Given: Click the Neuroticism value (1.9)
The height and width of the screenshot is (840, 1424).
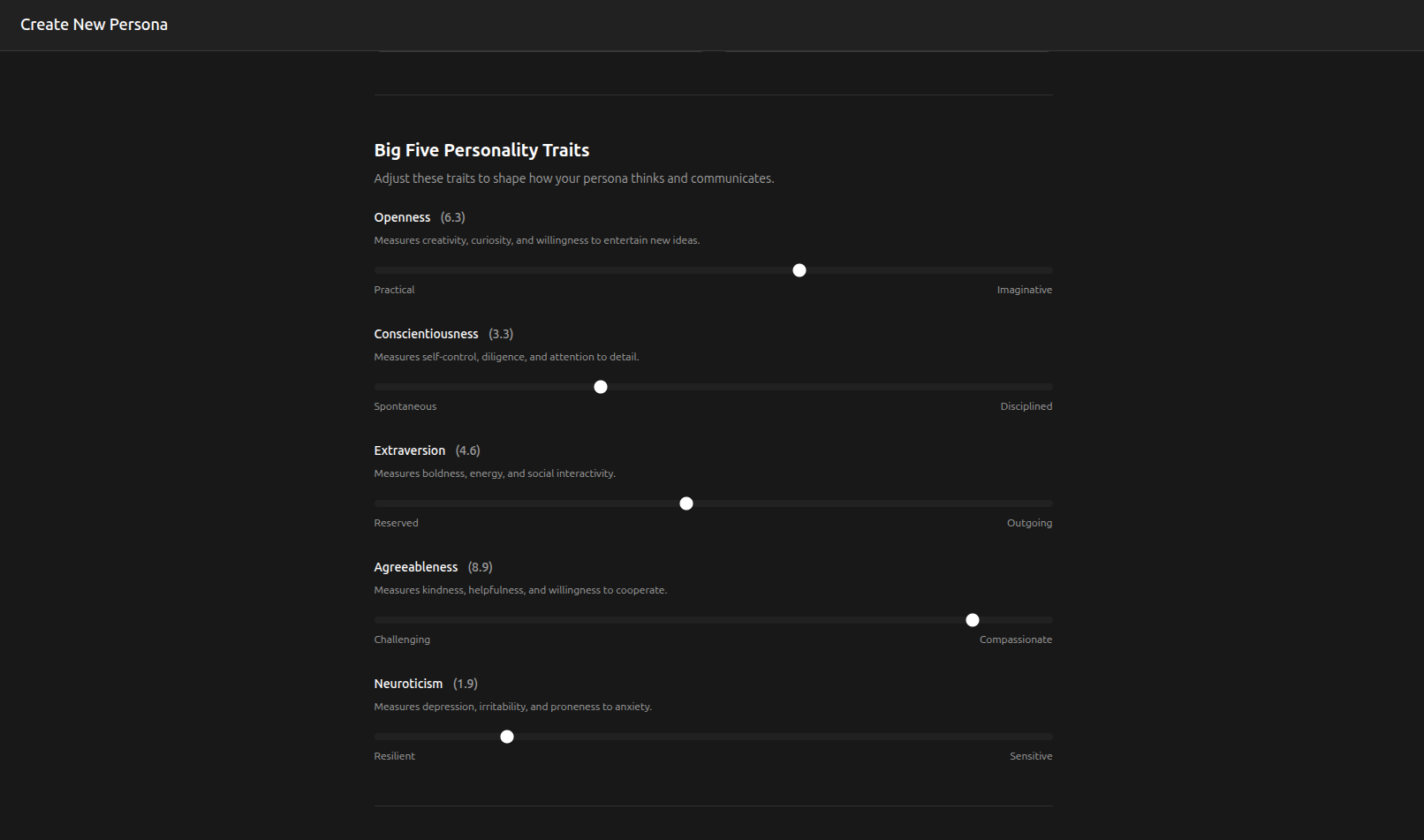Looking at the screenshot, I should click(x=466, y=683).
